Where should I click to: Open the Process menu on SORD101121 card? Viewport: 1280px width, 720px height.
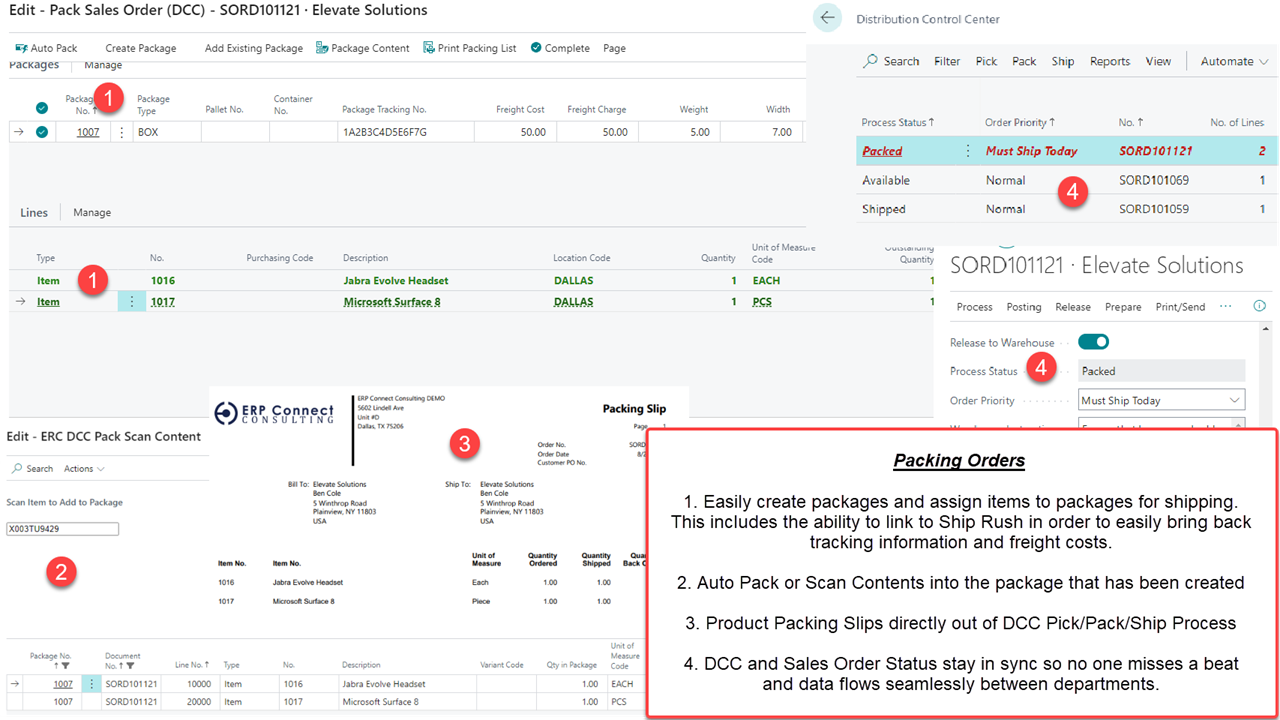(974, 307)
